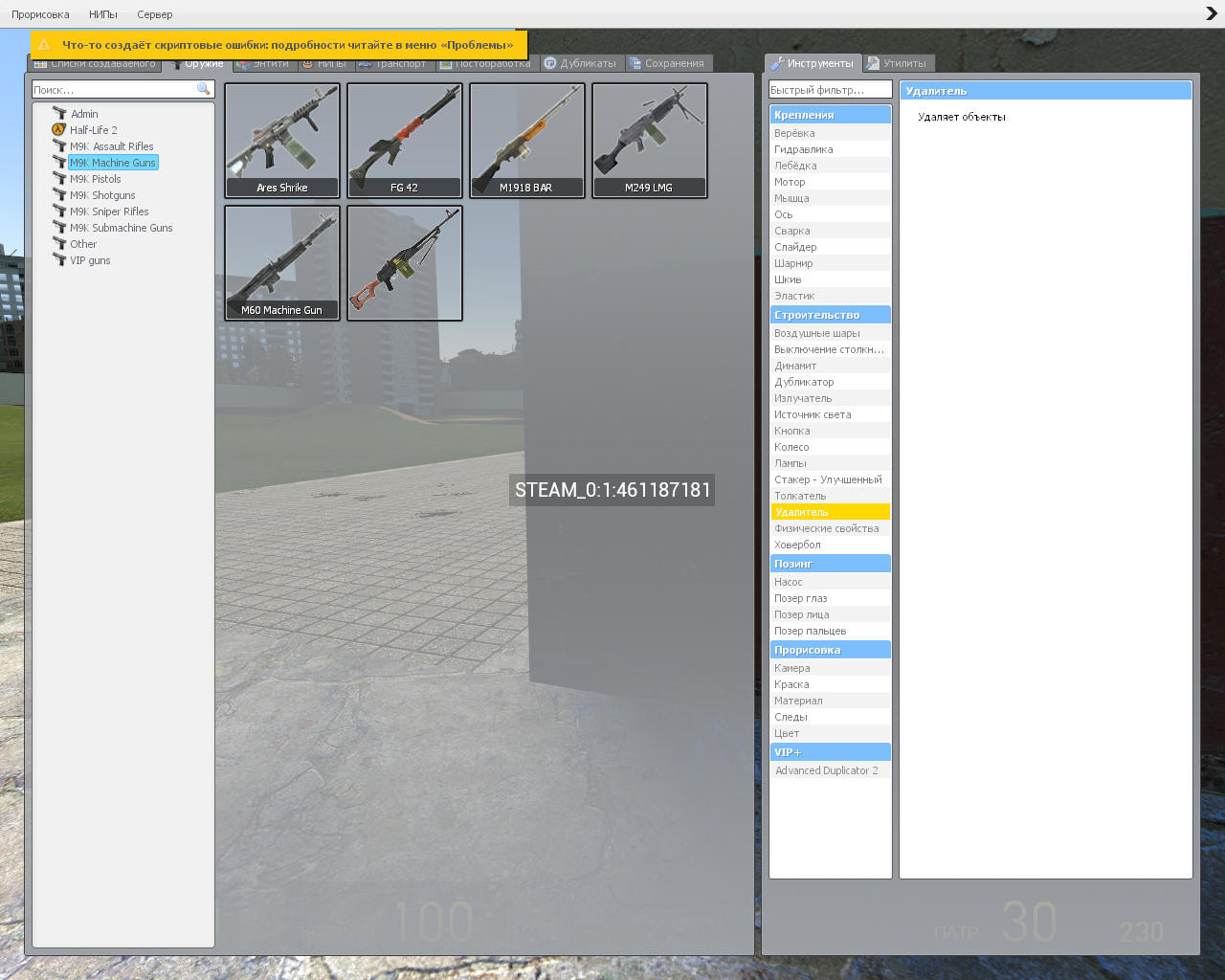Click the Сохранения tab floppy icon
Viewport: 1225px width, 980px height.
[635, 63]
